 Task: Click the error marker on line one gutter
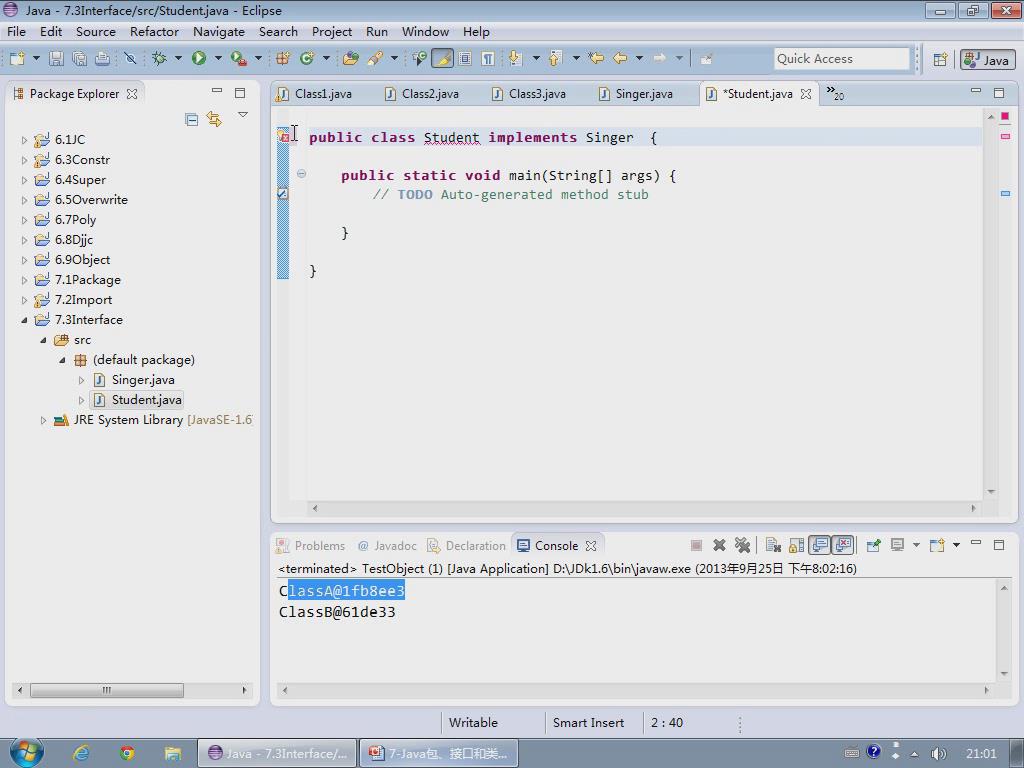tap(283, 136)
